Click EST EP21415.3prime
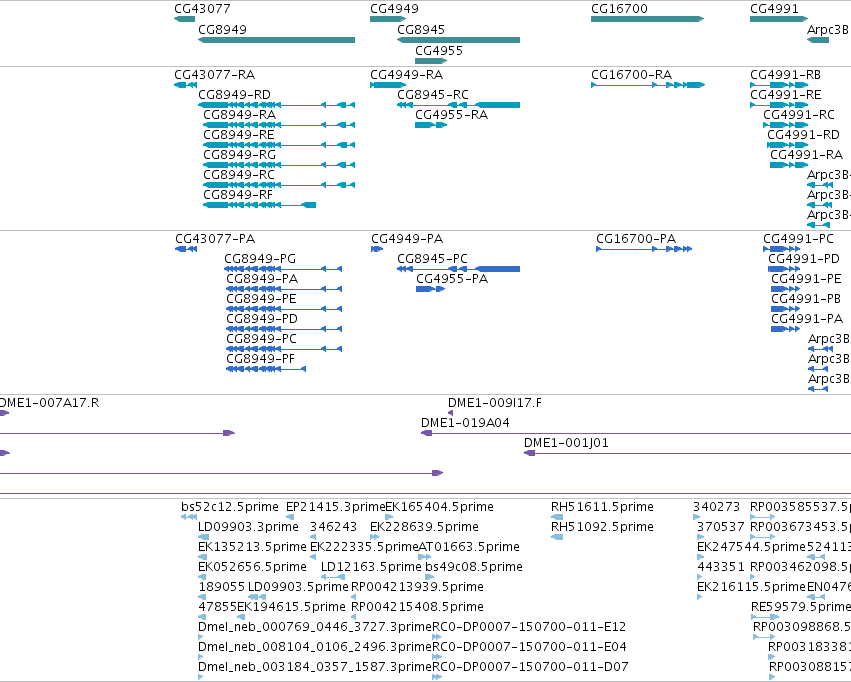The height and width of the screenshot is (682, 851). click(290, 517)
